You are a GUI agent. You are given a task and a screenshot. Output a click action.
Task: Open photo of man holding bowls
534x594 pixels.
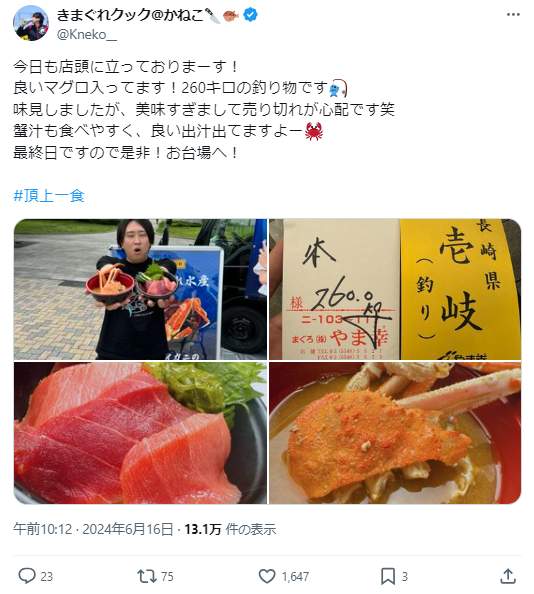pyautogui.click(x=141, y=289)
